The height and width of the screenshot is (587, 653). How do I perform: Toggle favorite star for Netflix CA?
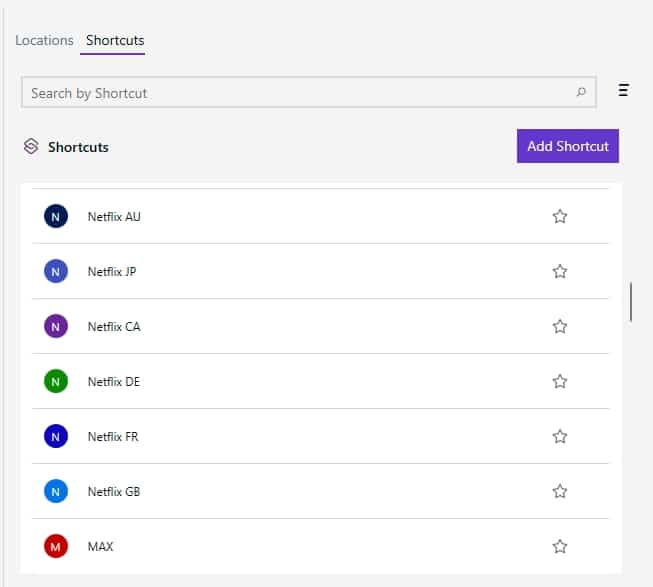[560, 326]
